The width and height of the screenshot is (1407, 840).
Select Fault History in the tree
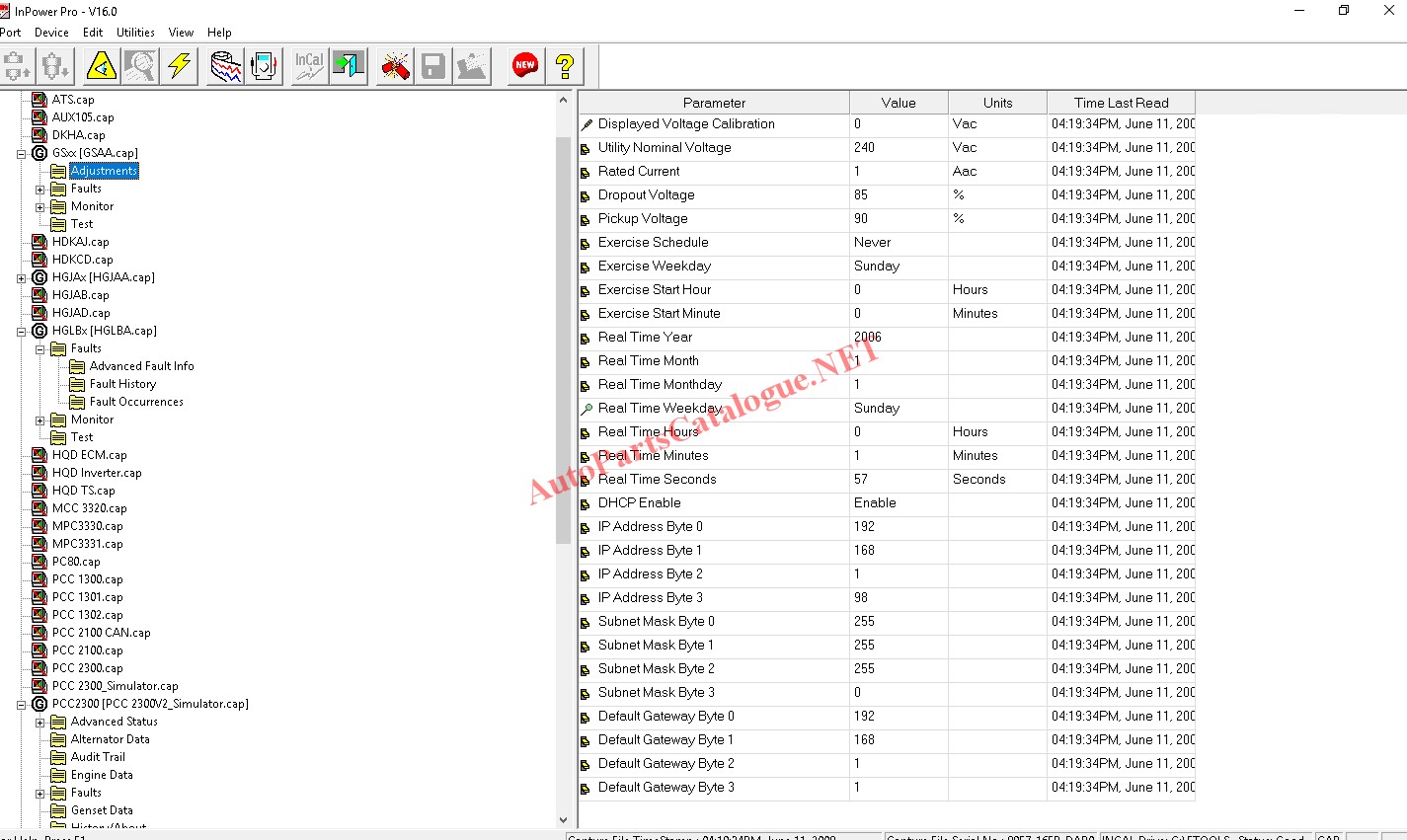122,384
